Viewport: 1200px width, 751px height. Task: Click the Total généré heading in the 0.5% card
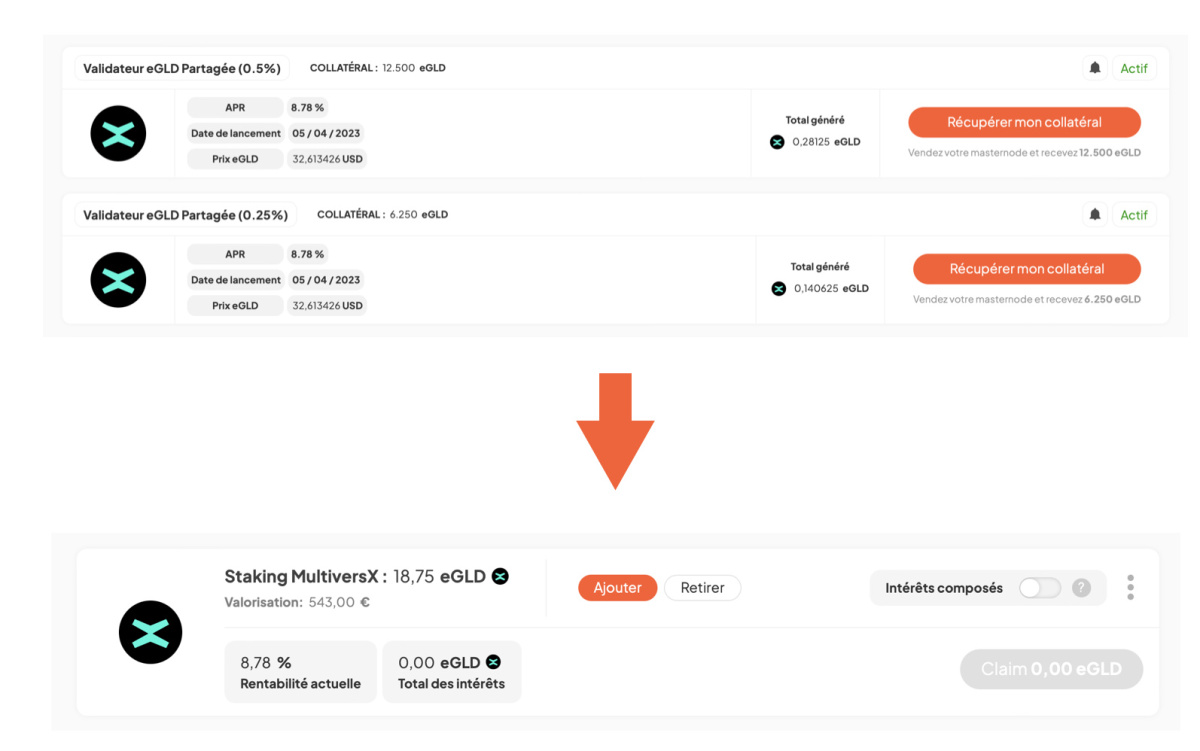point(815,120)
